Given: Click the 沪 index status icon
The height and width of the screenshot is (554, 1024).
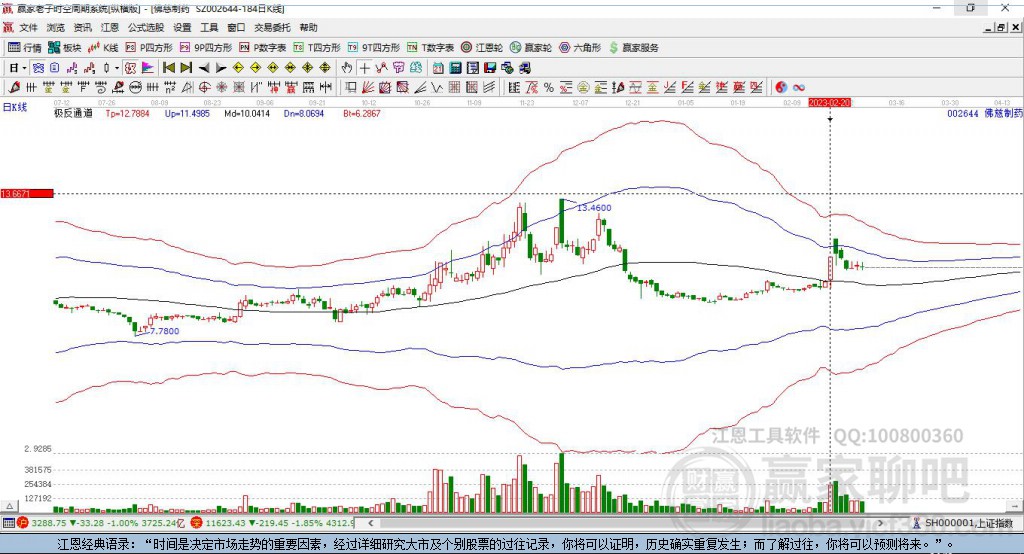Looking at the screenshot, I should point(23,523).
